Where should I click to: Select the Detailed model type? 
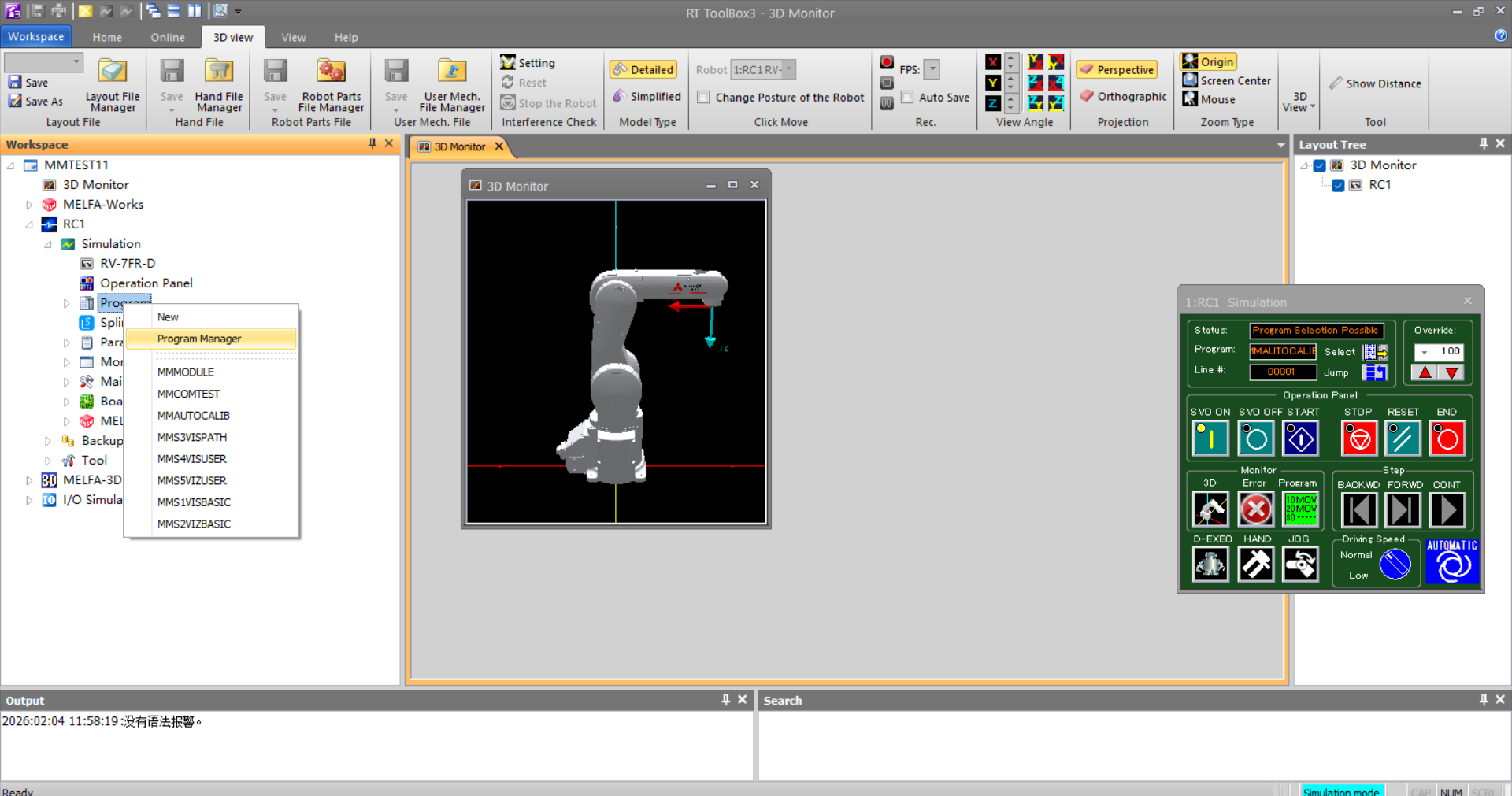[643, 69]
